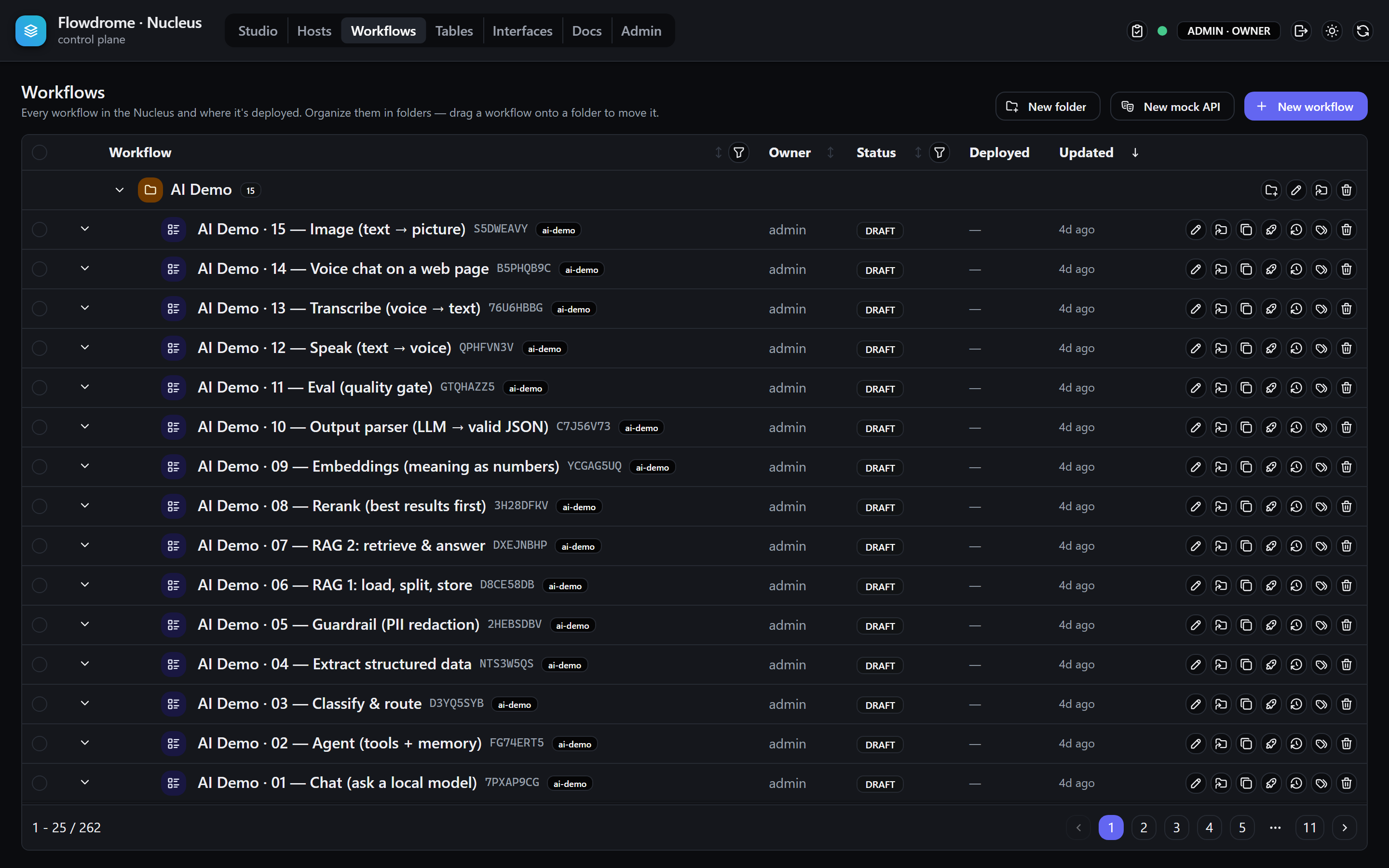
Task: Click the refresh icon in the header
Action: [x=1362, y=31]
